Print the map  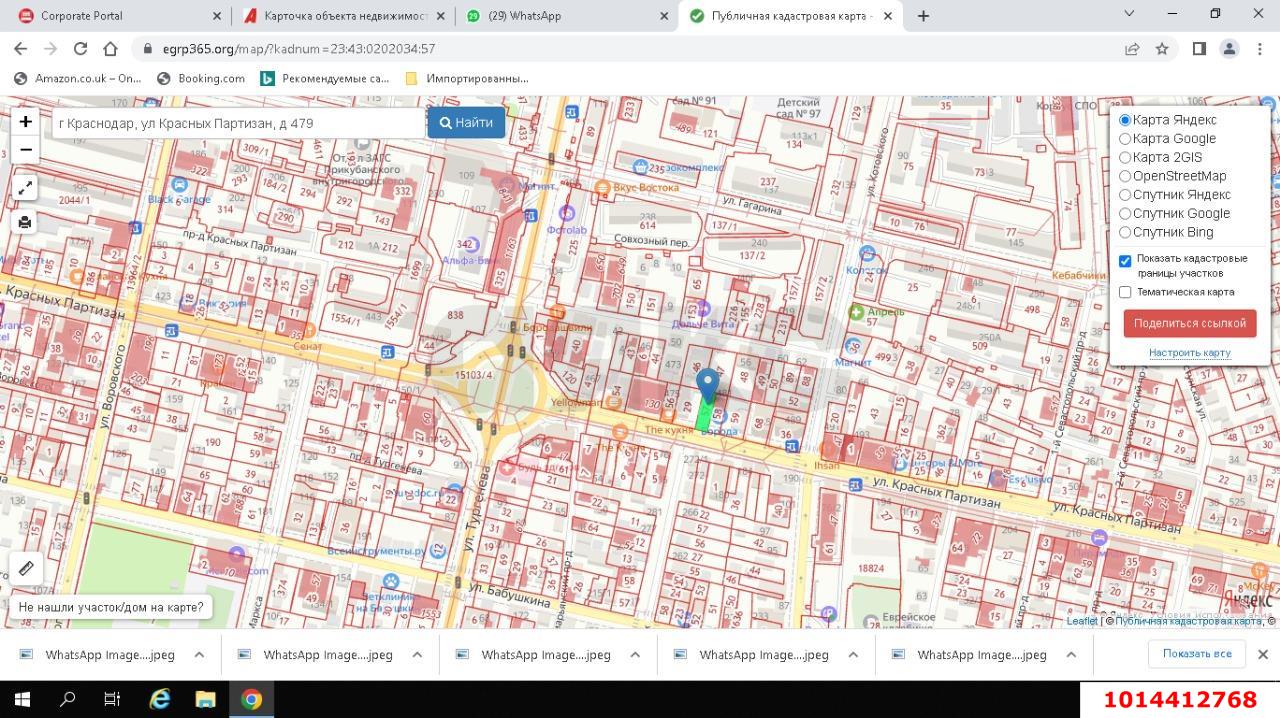click(25, 222)
